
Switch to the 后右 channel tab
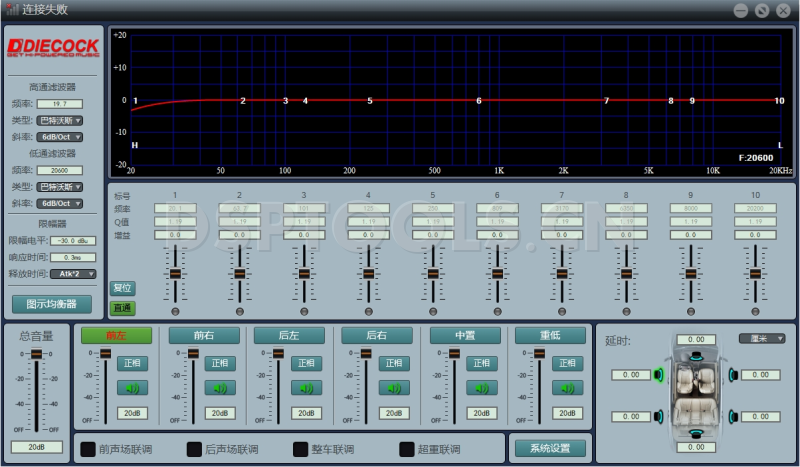[x=378, y=336]
